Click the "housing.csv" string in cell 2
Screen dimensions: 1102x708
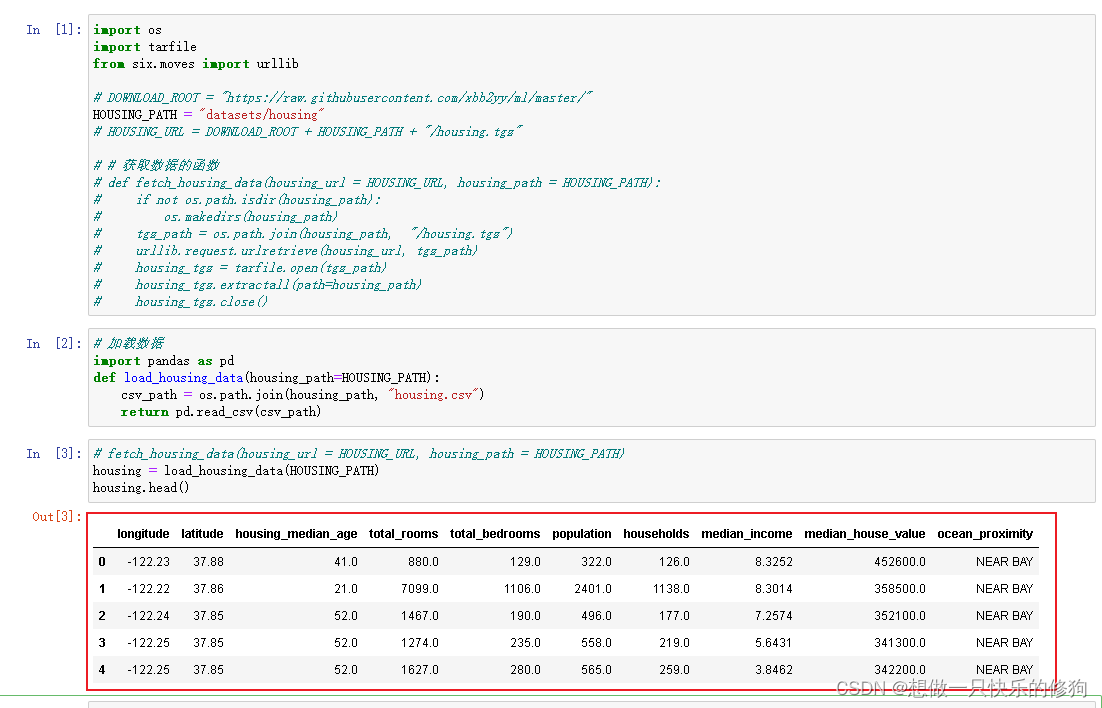[434, 394]
